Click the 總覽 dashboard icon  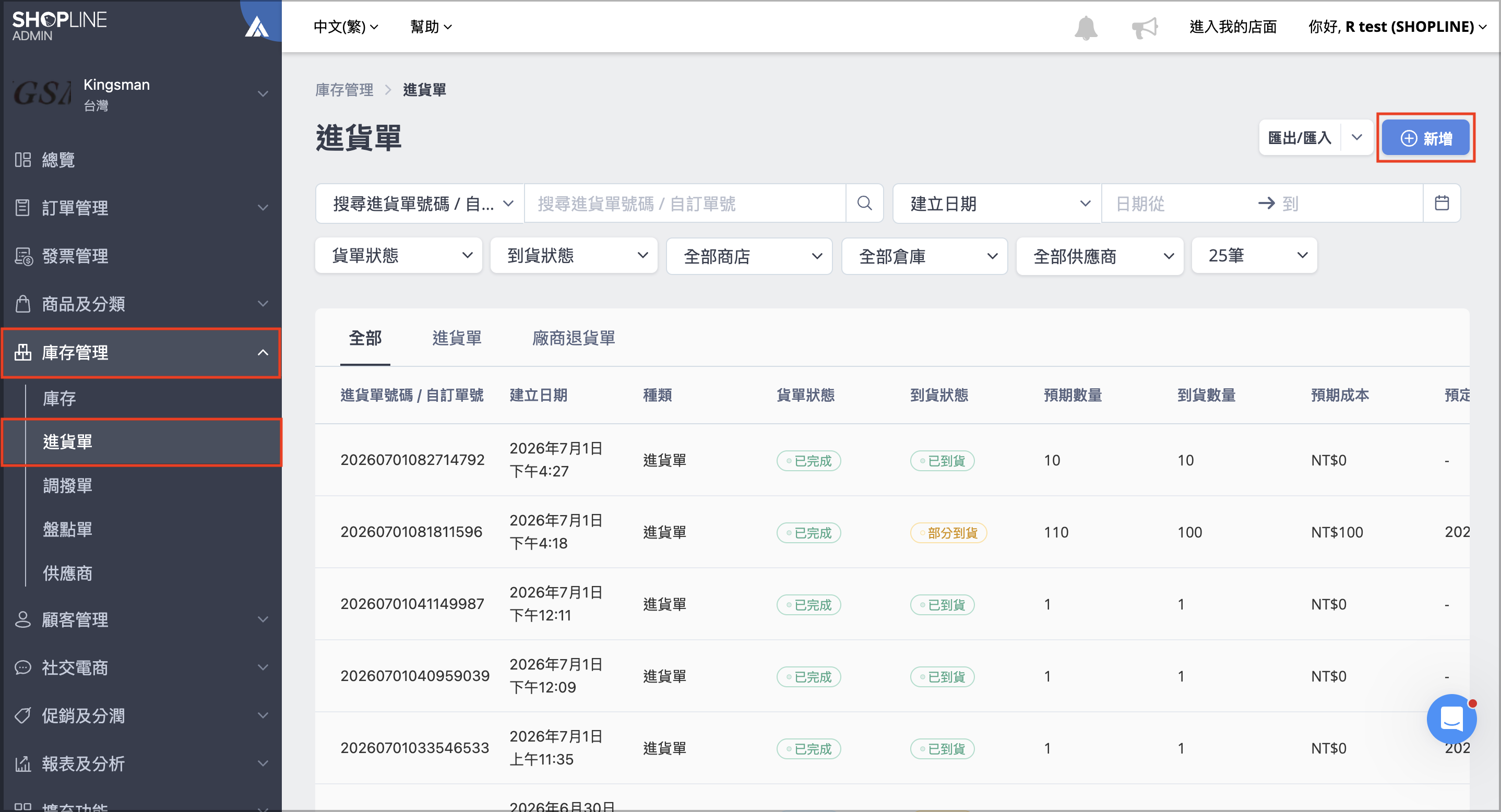click(x=23, y=160)
